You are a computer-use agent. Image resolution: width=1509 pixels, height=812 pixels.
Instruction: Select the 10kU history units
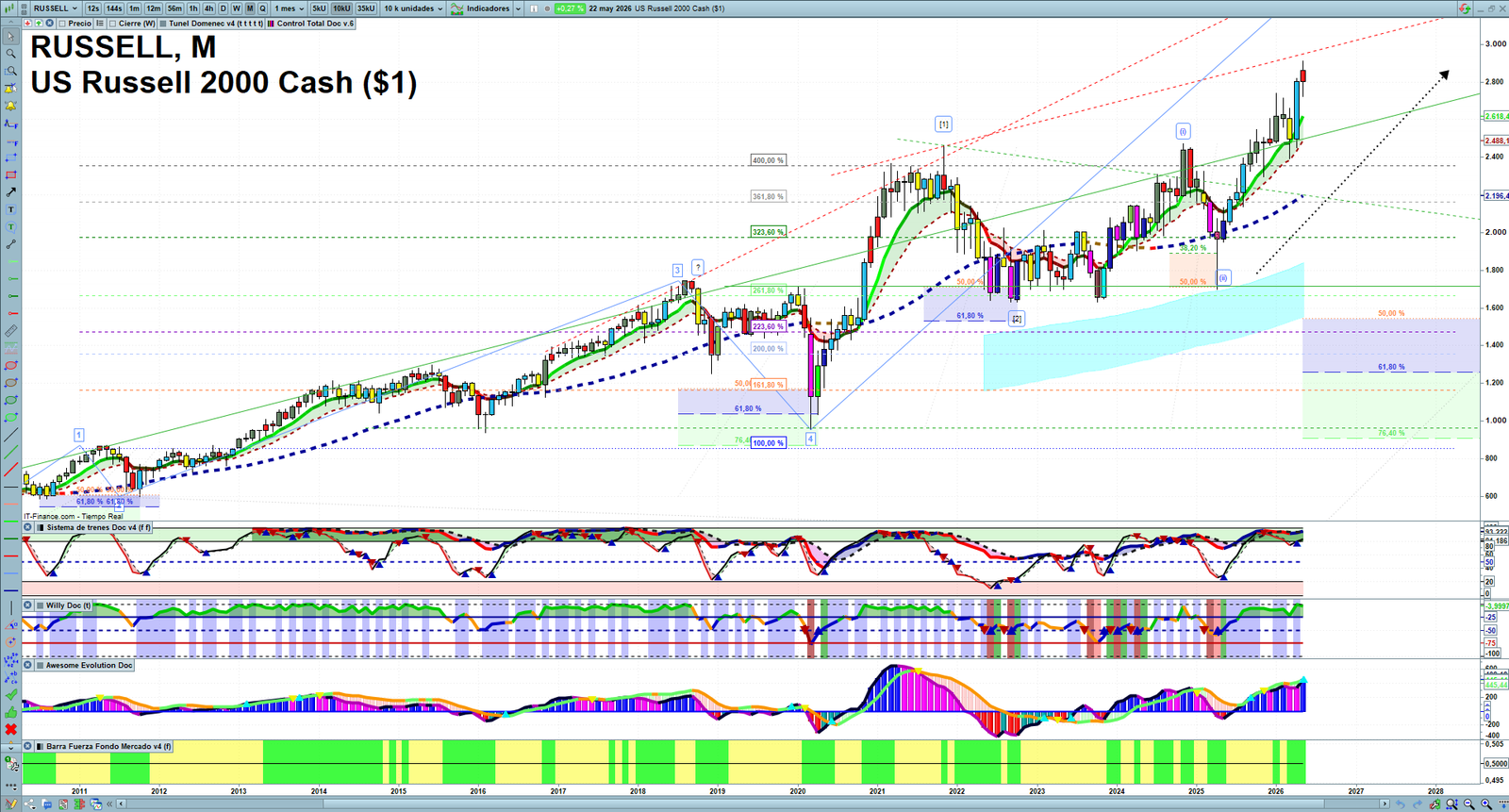[341, 8]
